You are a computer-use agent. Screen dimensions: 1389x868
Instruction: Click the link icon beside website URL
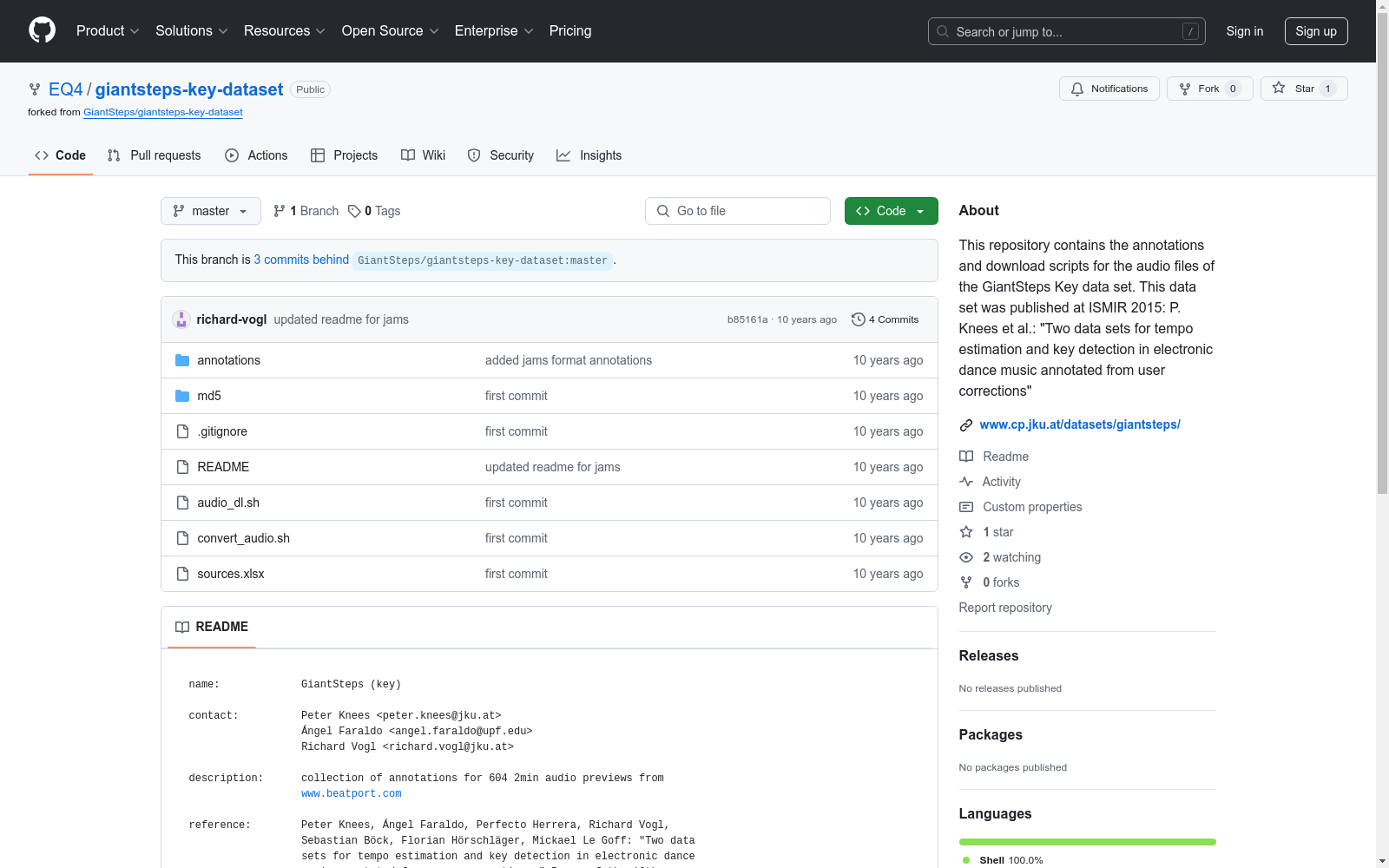[x=966, y=424]
